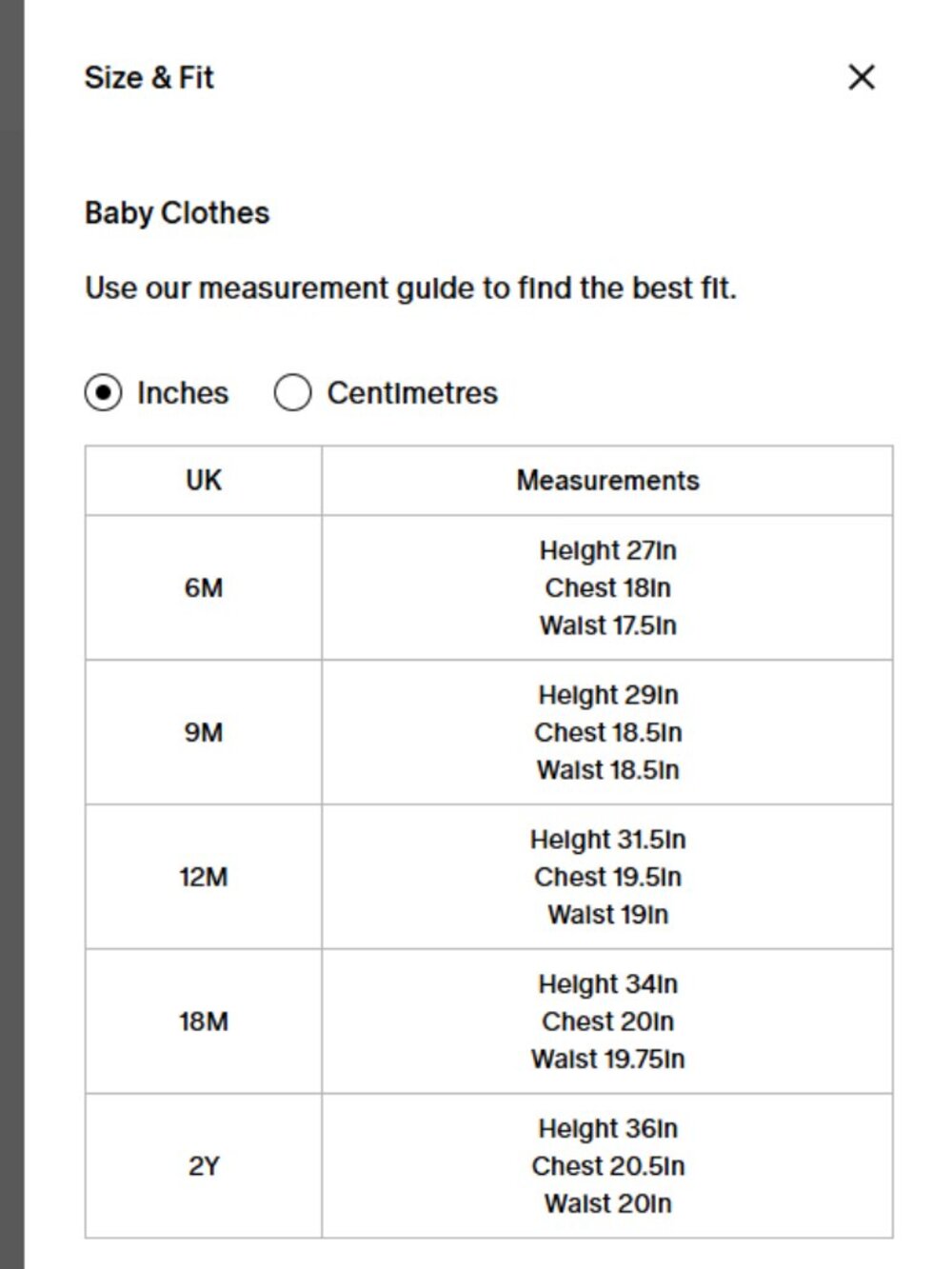
Task: Click the 18M size row label
Action: [x=204, y=1021]
